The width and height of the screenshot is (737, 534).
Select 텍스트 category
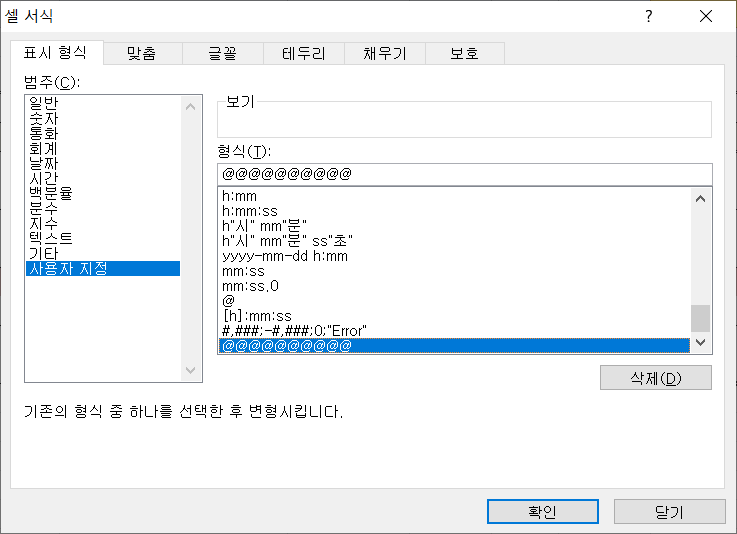[103, 238]
